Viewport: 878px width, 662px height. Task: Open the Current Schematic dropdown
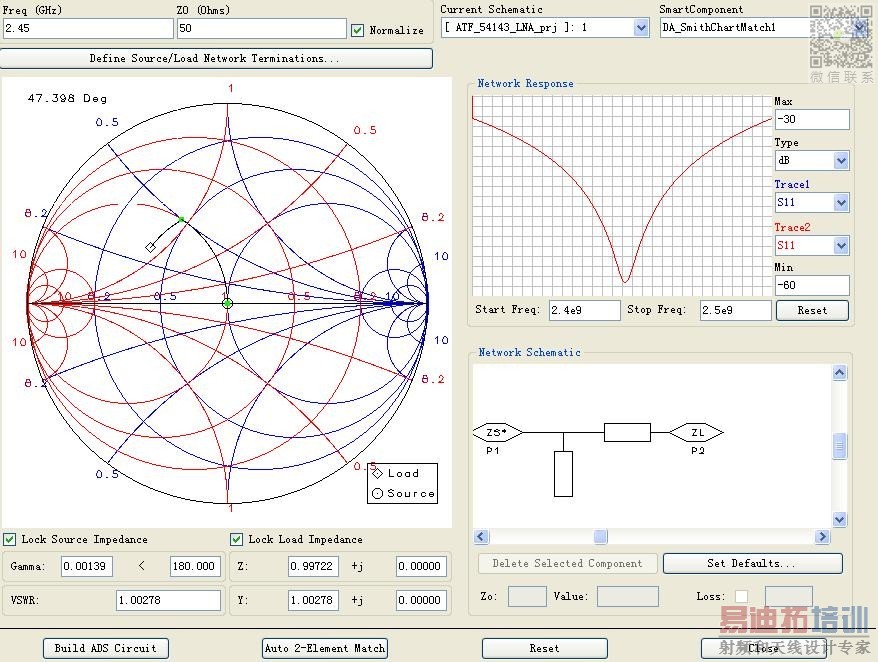click(641, 28)
